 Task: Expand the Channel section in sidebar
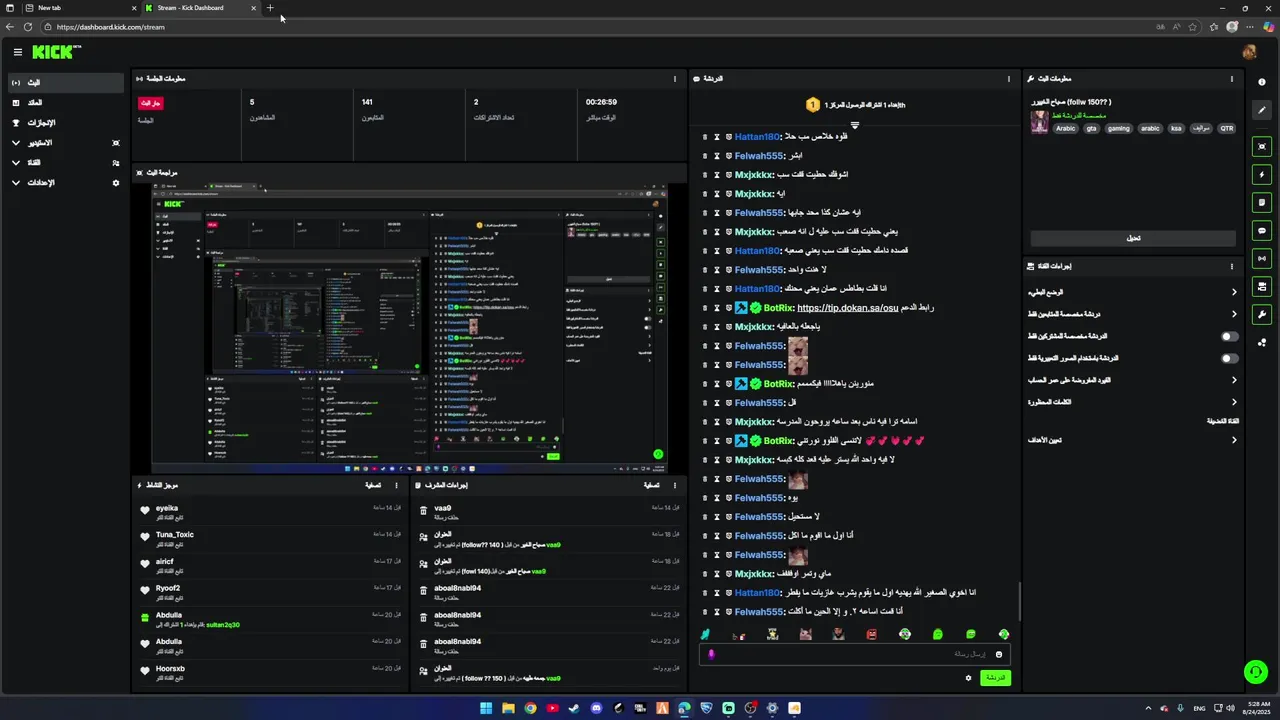pos(66,163)
